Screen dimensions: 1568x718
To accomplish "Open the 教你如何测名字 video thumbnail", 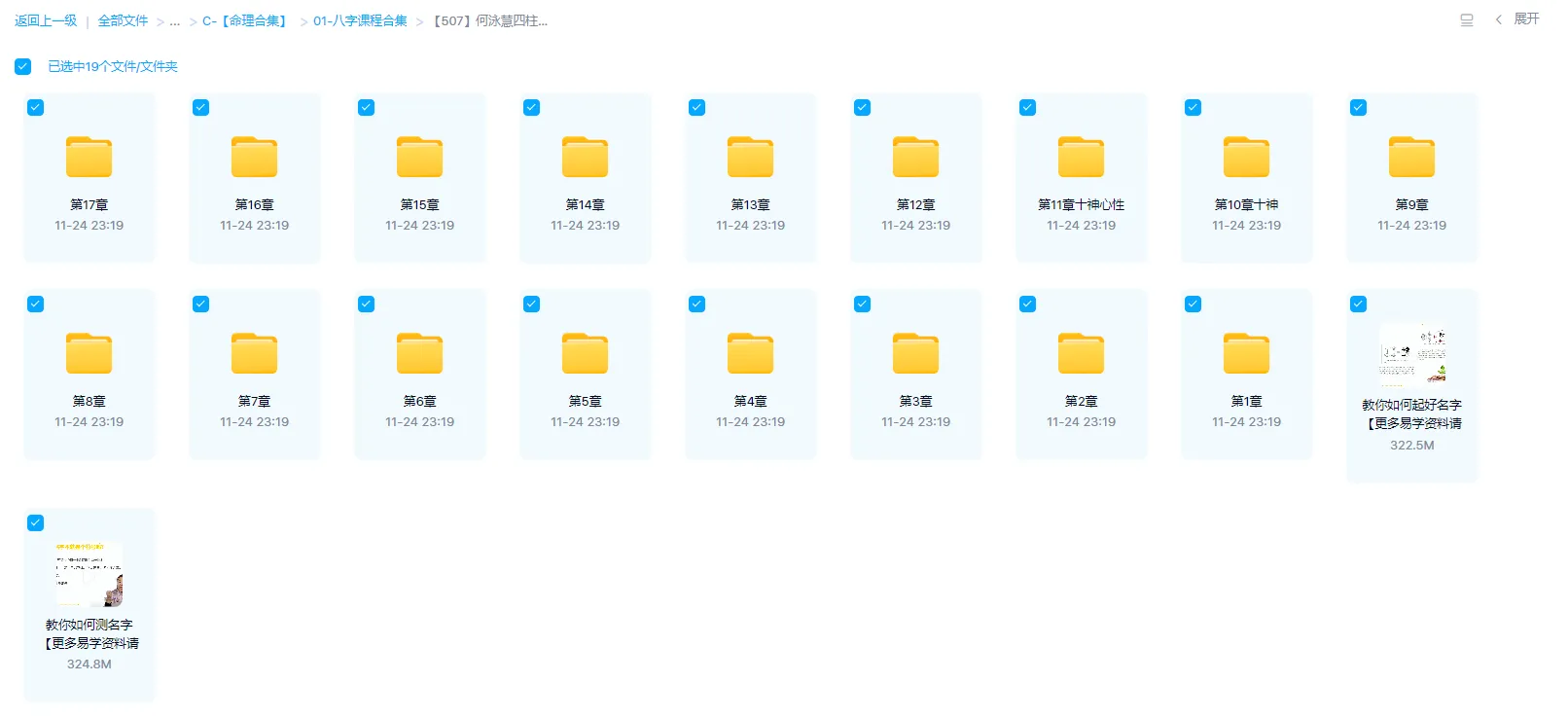I will pos(89,574).
